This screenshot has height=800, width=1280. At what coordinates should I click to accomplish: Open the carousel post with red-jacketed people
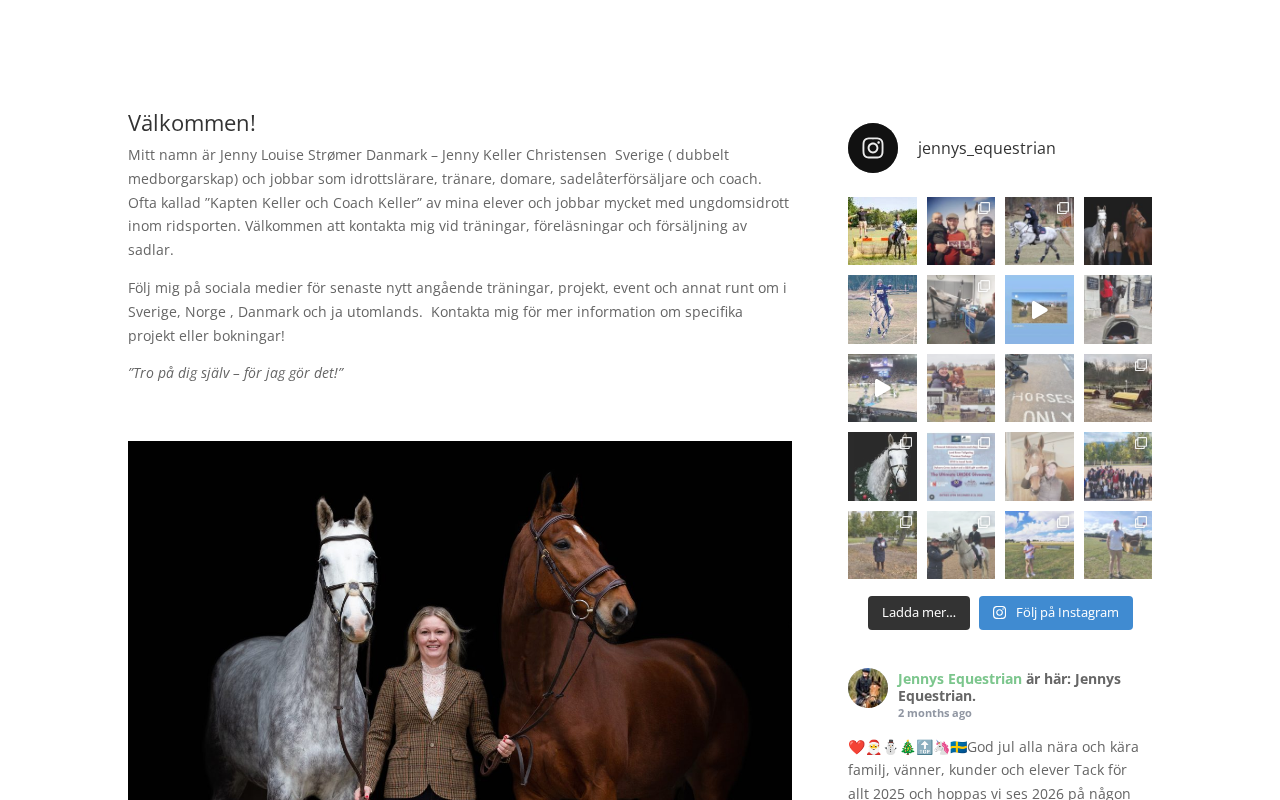coord(961,231)
